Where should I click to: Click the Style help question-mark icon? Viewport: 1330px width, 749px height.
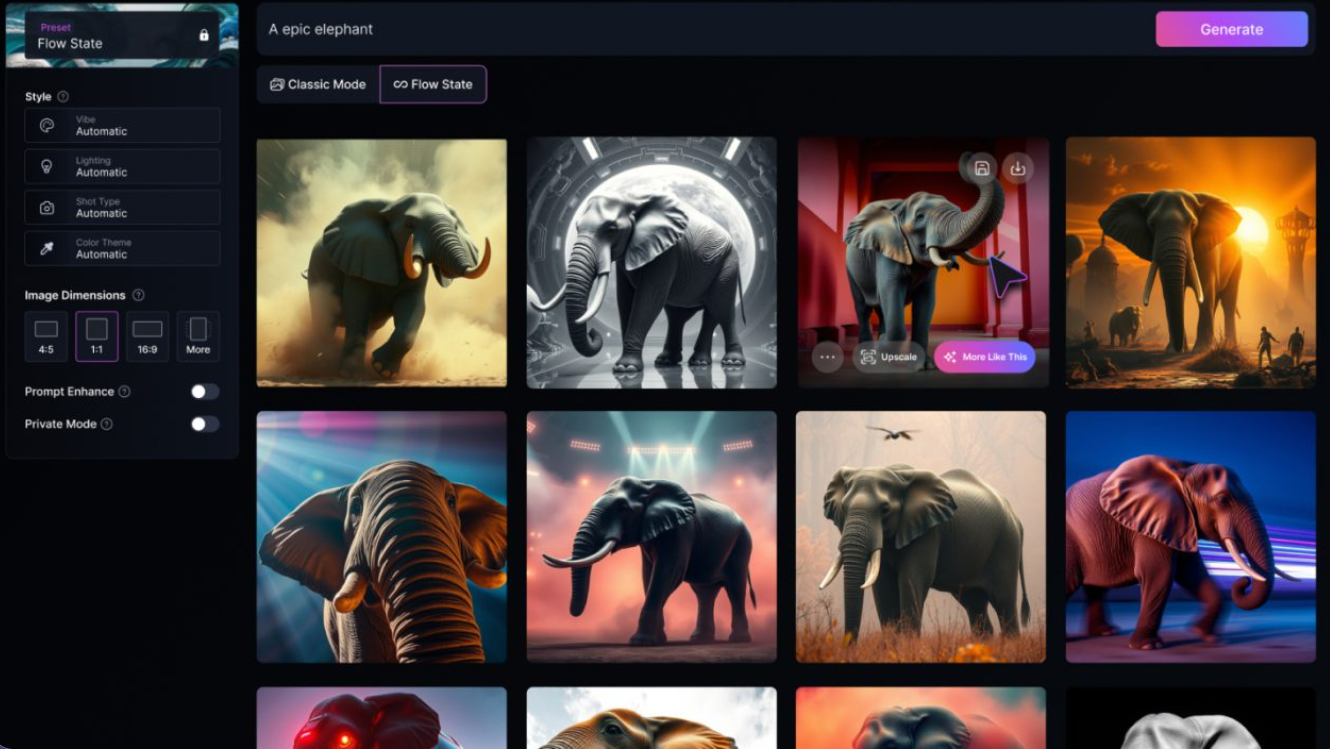pyautogui.click(x=63, y=97)
